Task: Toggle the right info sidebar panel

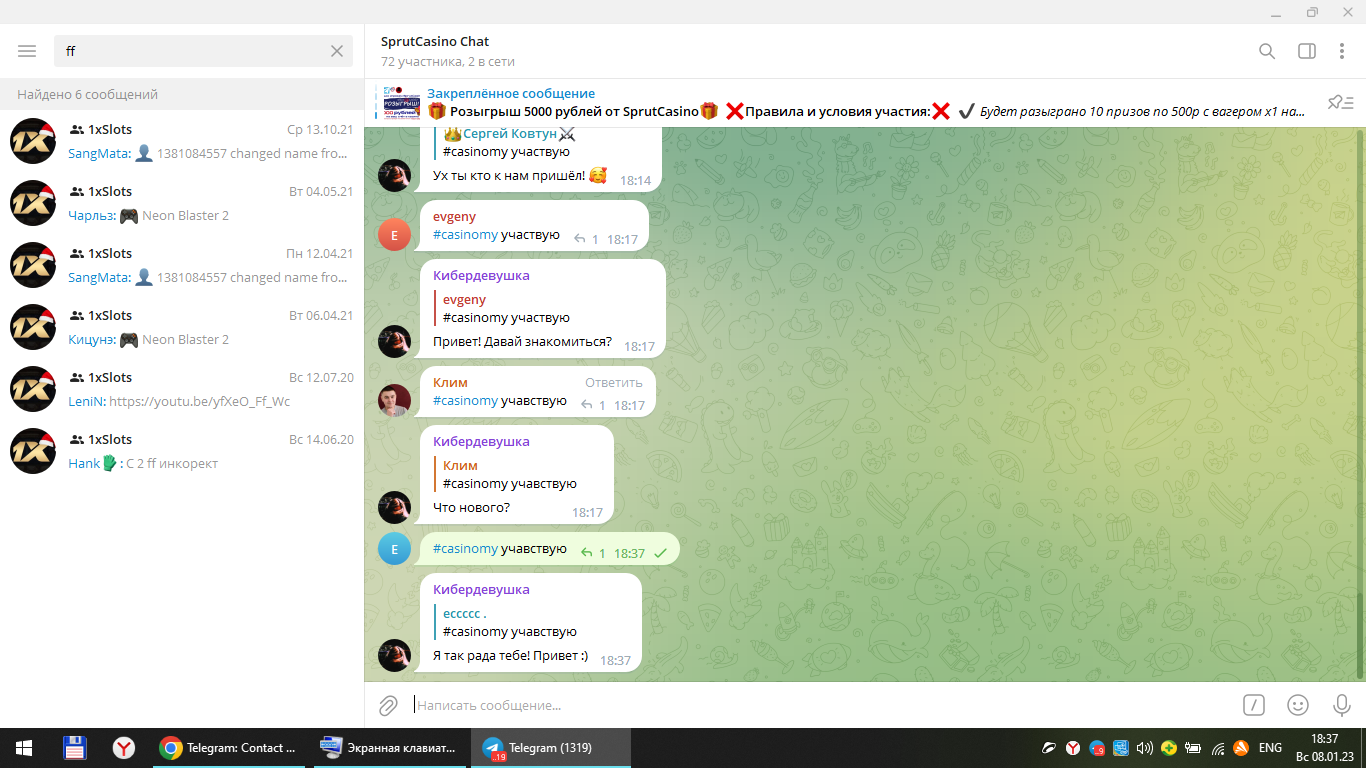Action: (x=1307, y=51)
